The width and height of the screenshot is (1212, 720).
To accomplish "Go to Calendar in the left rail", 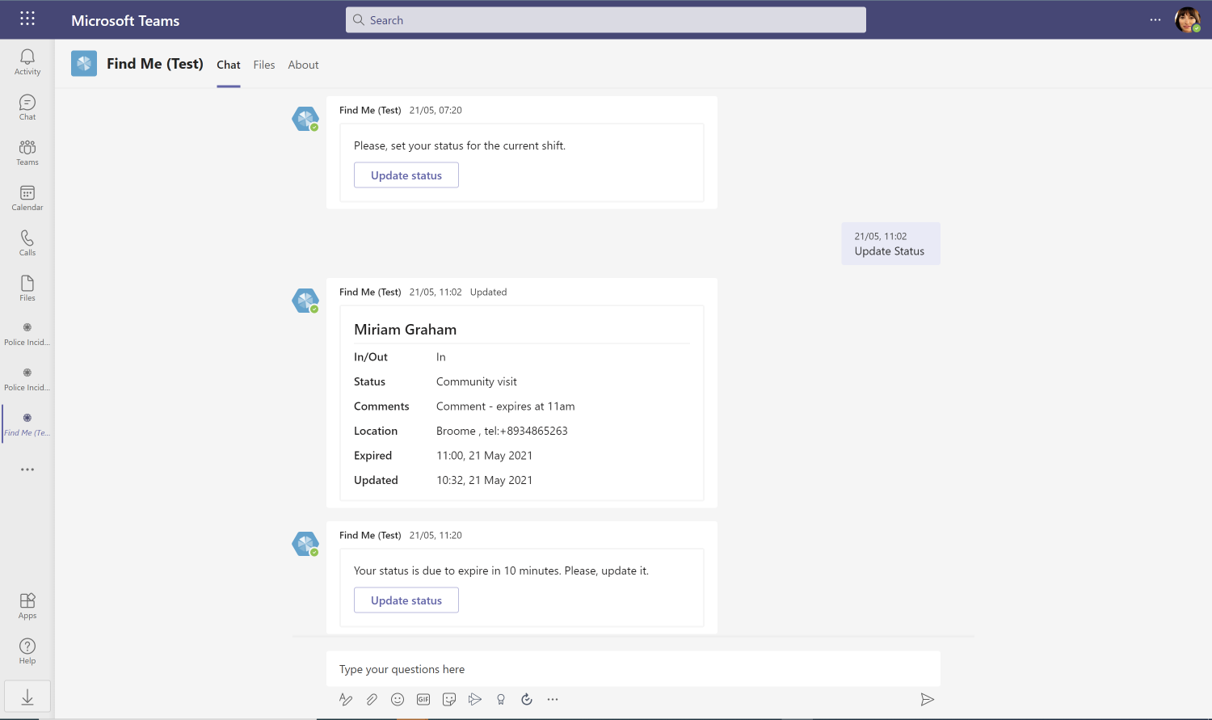I will pos(27,197).
